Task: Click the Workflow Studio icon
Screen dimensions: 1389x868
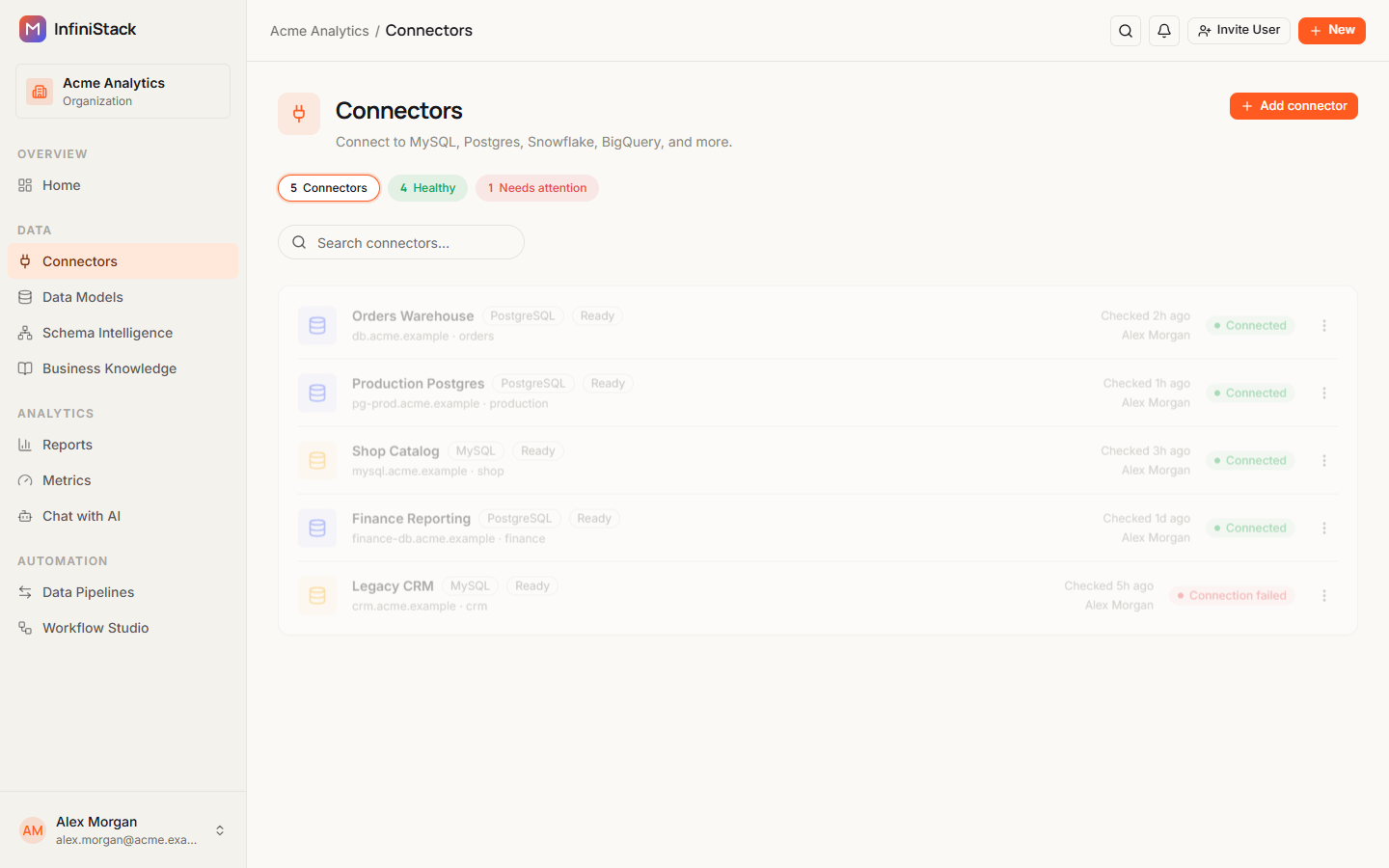Action: point(25,628)
